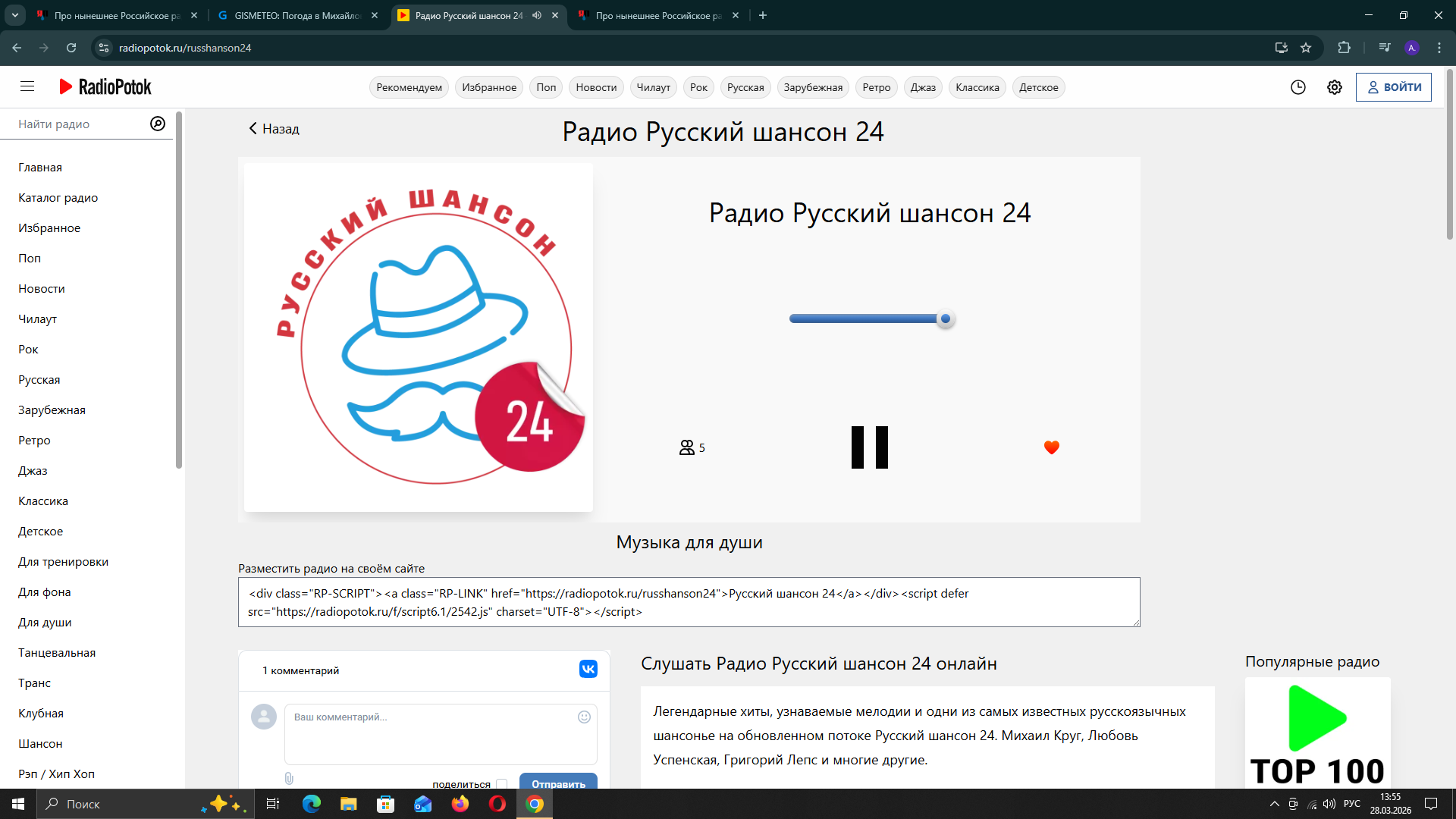Select the 'Рок' chip in top bar
Image resolution: width=1456 pixels, height=819 pixels.
tap(699, 87)
